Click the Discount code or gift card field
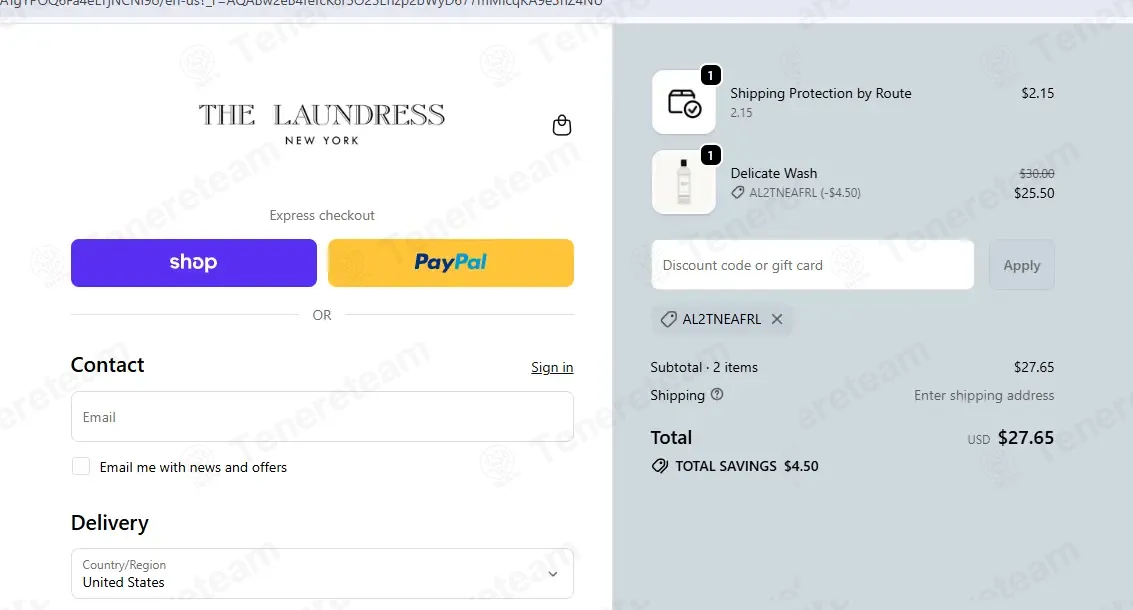This screenshot has width=1133, height=610. (x=812, y=265)
